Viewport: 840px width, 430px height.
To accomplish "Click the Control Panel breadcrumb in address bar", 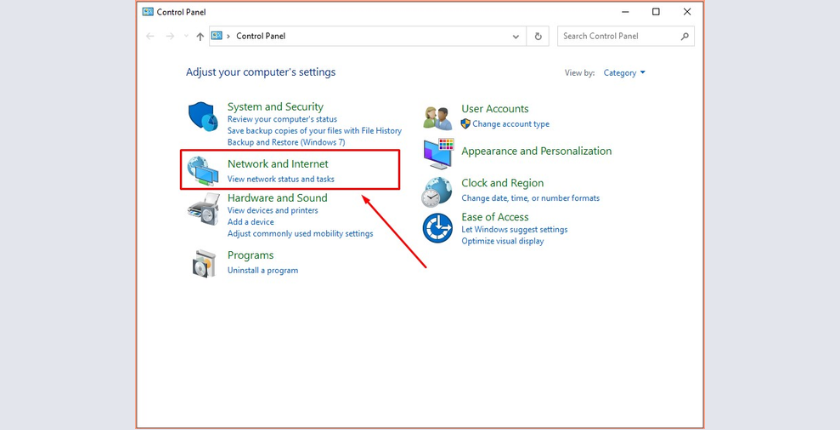I will tap(261, 36).
